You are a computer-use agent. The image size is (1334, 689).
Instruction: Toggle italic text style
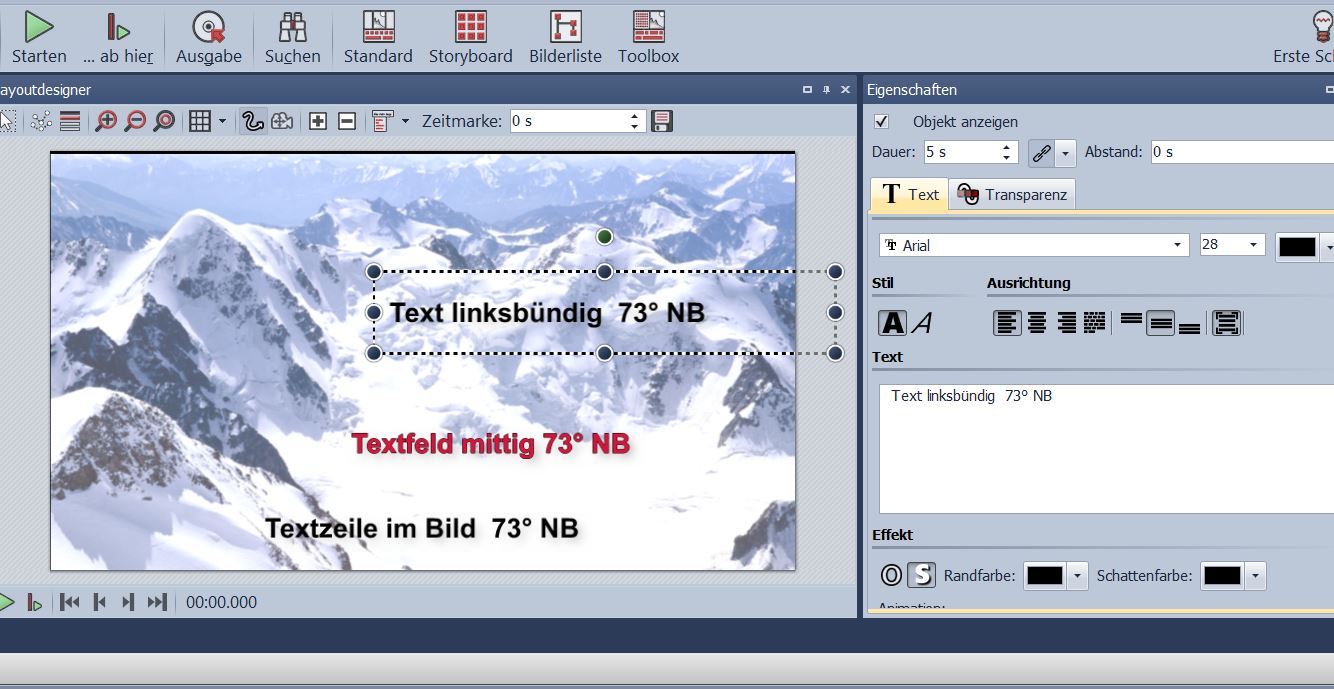click(x=923, y=323)
